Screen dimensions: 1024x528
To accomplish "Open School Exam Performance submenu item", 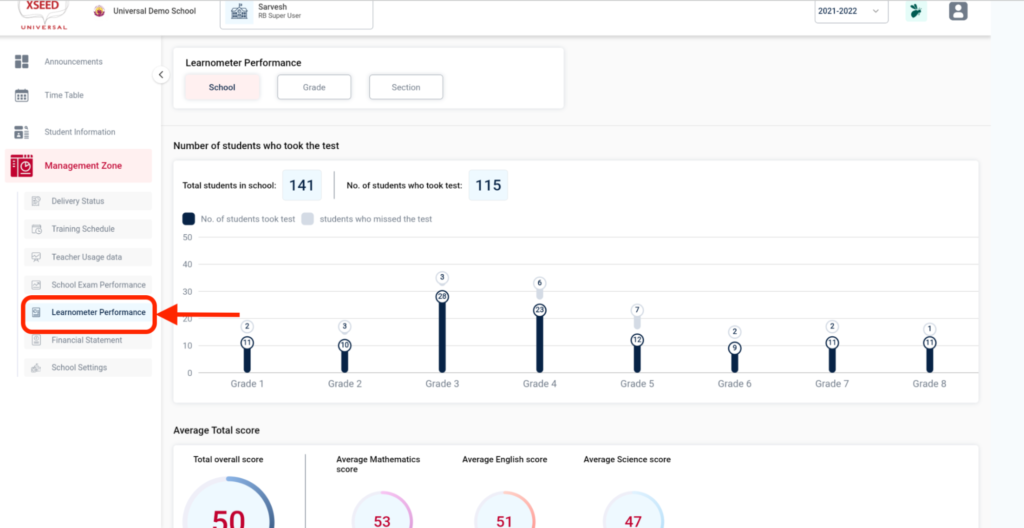I will click(88, 285).
